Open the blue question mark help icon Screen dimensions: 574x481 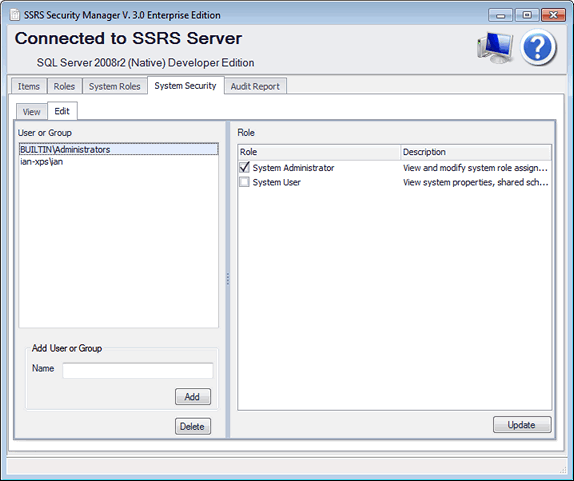coord(538,48)
